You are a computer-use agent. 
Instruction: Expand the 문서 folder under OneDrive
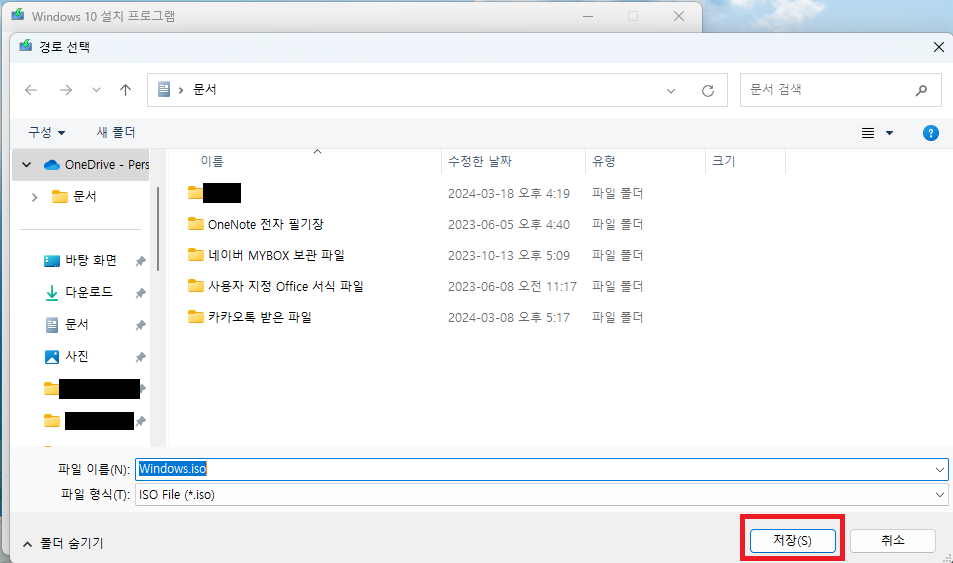(x=35, y=196)
